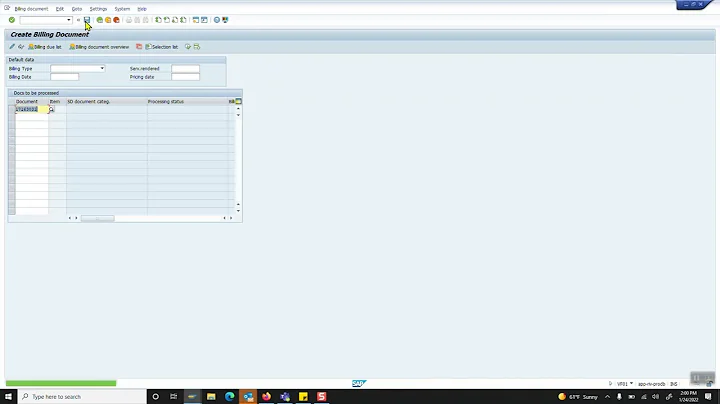Image resolution: width=720 pixels, height=404 pixels.
Task: Open the Windows Start menu
Action: (x=8, y=396)
